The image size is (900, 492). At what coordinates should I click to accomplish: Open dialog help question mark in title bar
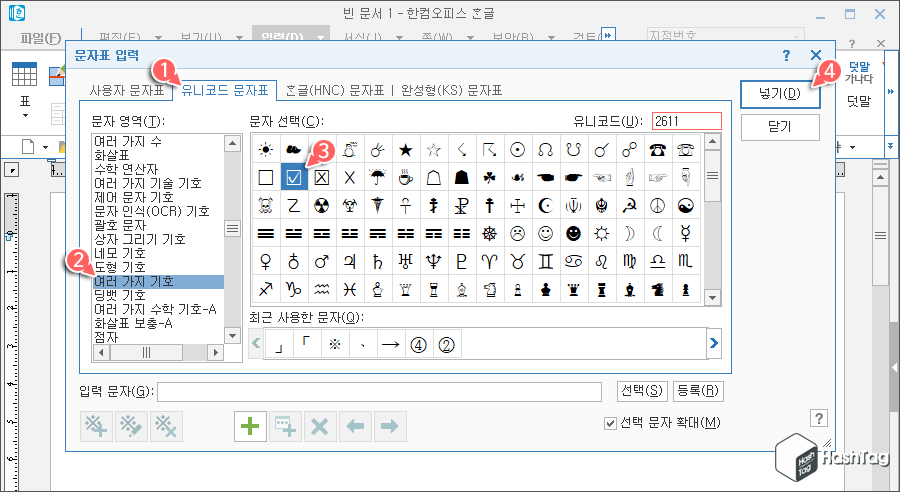tap(786, 55)
